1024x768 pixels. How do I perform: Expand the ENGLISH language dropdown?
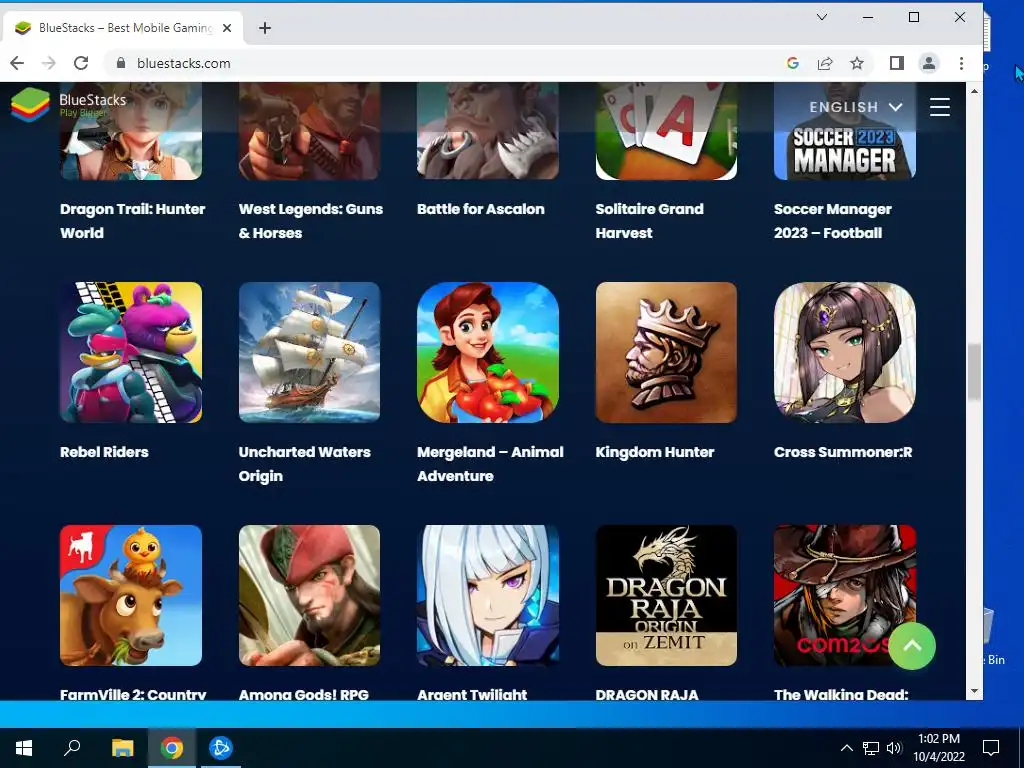(856, 107)
